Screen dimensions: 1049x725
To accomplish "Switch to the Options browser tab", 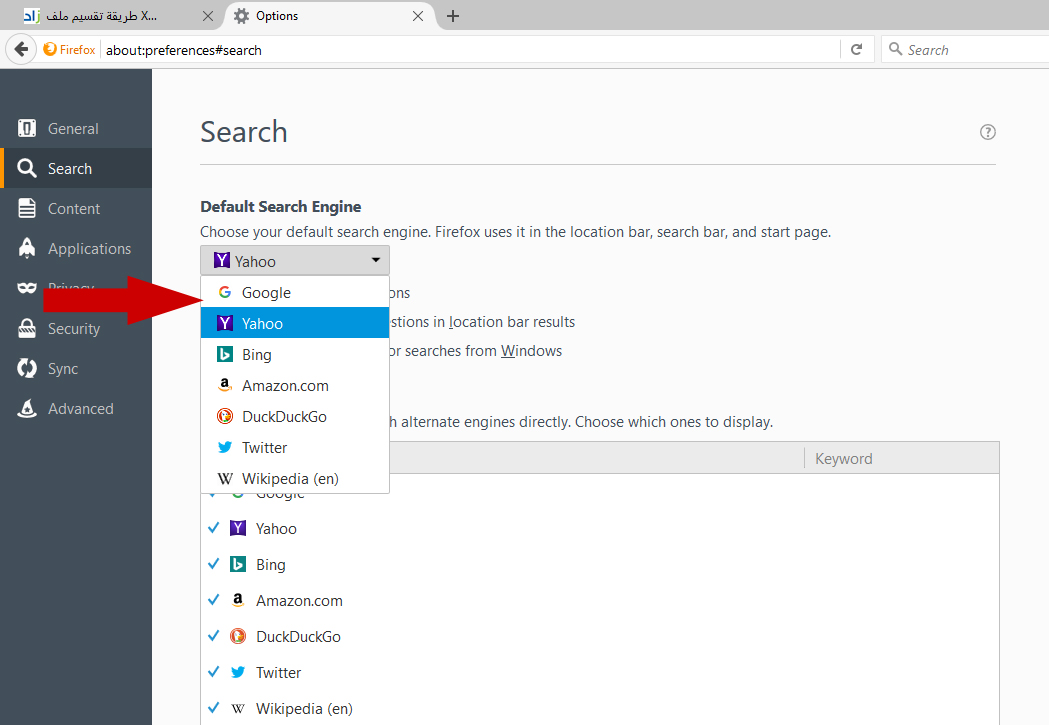I will point(328,16).
